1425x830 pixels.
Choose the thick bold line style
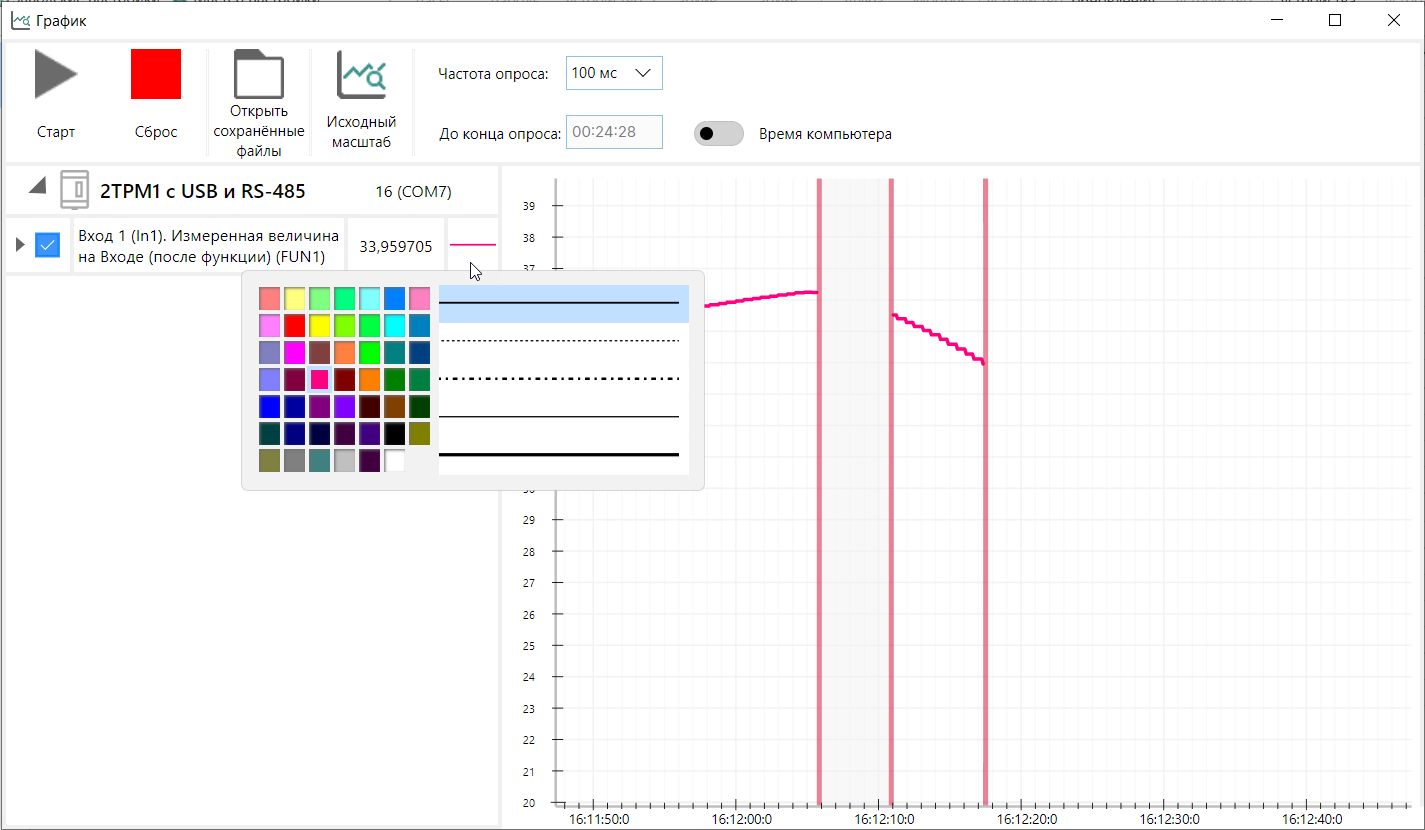[x=564, y=455]
